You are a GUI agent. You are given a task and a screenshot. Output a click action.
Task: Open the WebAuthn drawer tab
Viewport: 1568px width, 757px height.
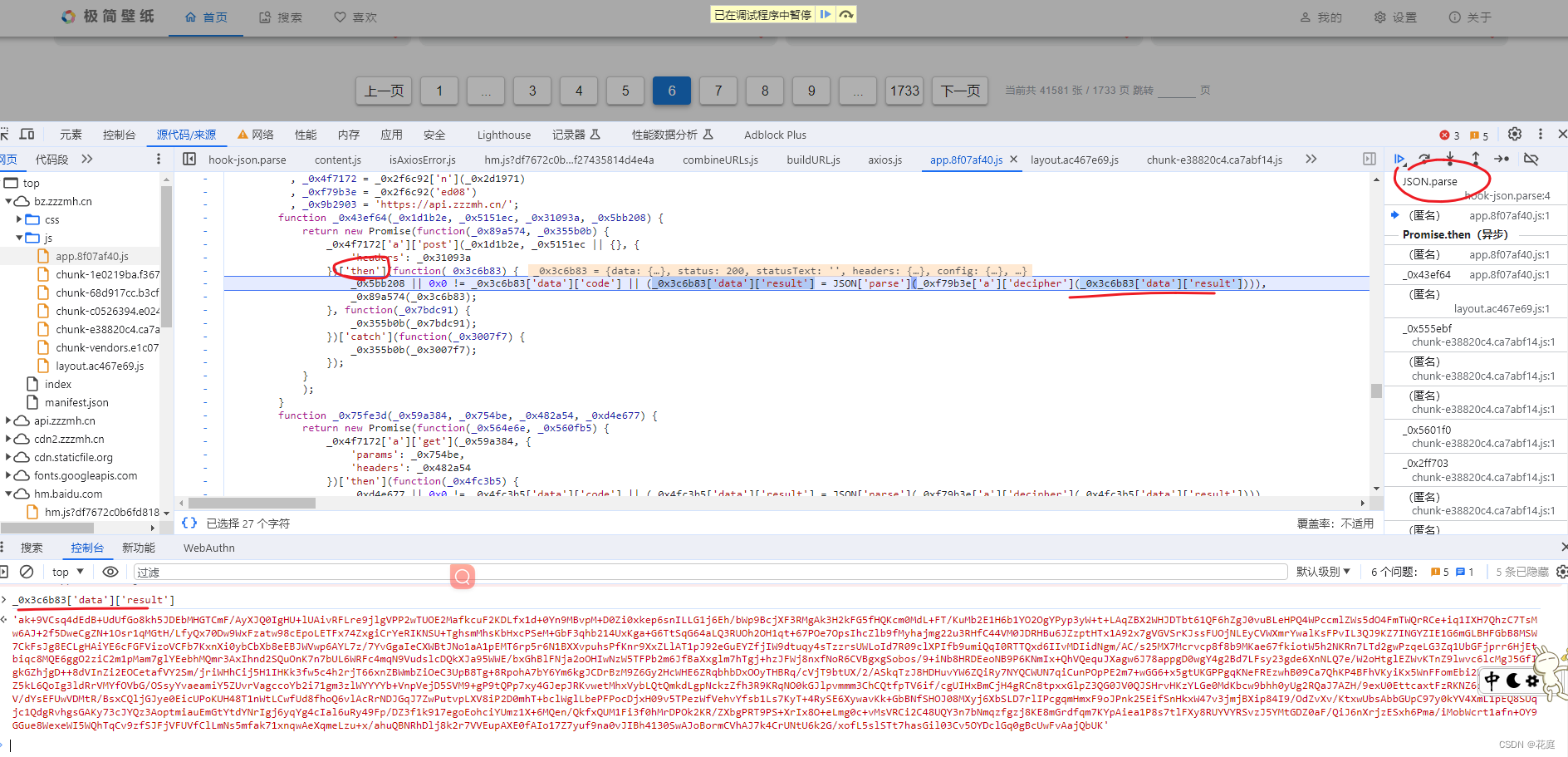pyautogui.click(x=209, y=548)
